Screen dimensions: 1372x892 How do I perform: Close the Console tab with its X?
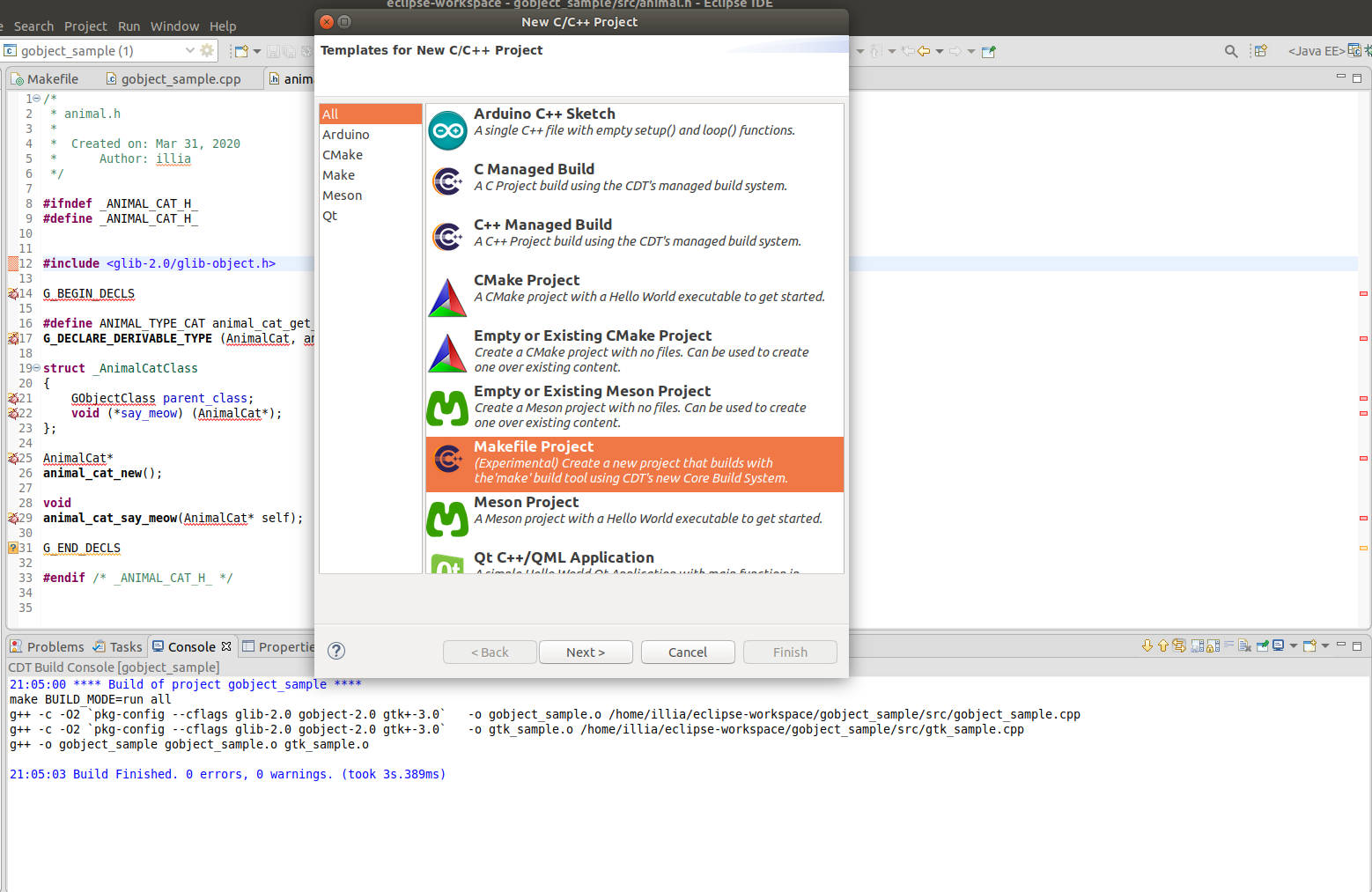pyautogui.click(x=226, y=646)
